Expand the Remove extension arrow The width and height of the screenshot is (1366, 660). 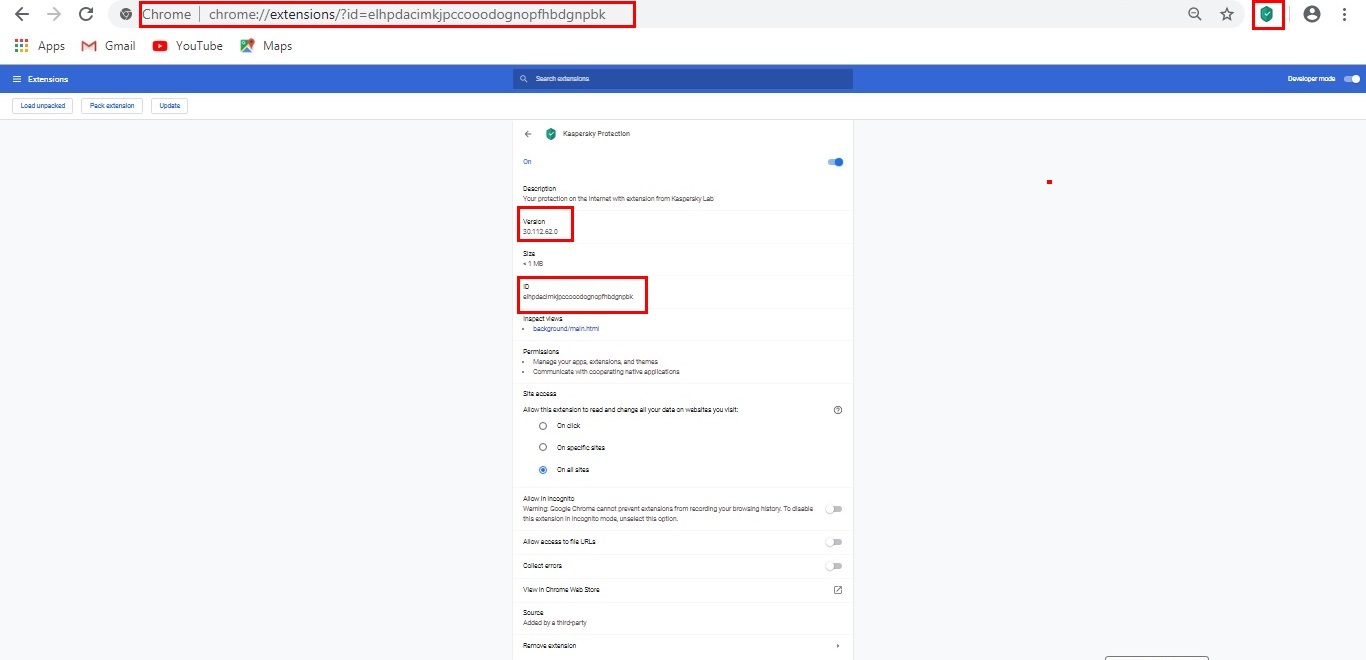(838, 646)
